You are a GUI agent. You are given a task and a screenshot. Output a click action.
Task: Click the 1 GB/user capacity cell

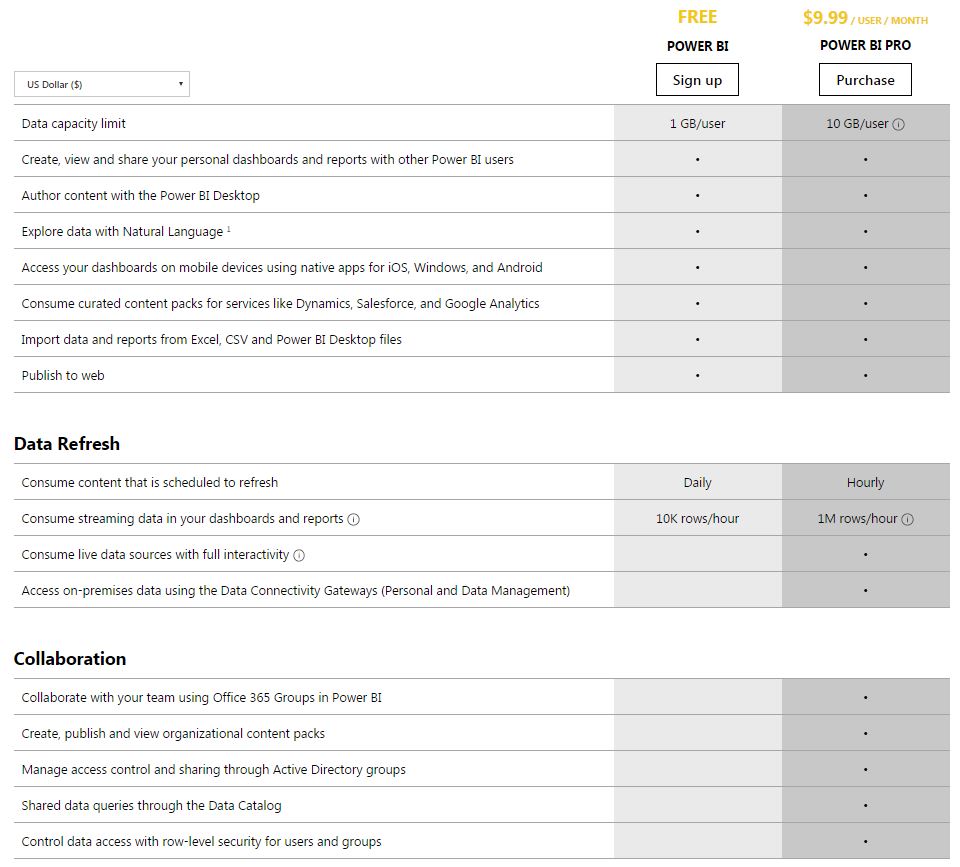697,124
